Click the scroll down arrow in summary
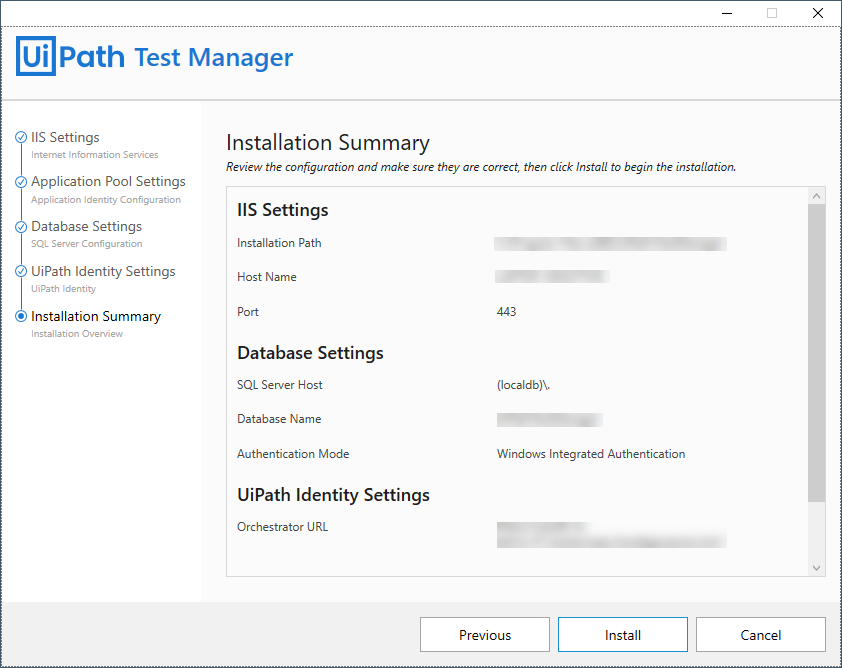This screenshot has height=668, width=842. tap(816, 568)
